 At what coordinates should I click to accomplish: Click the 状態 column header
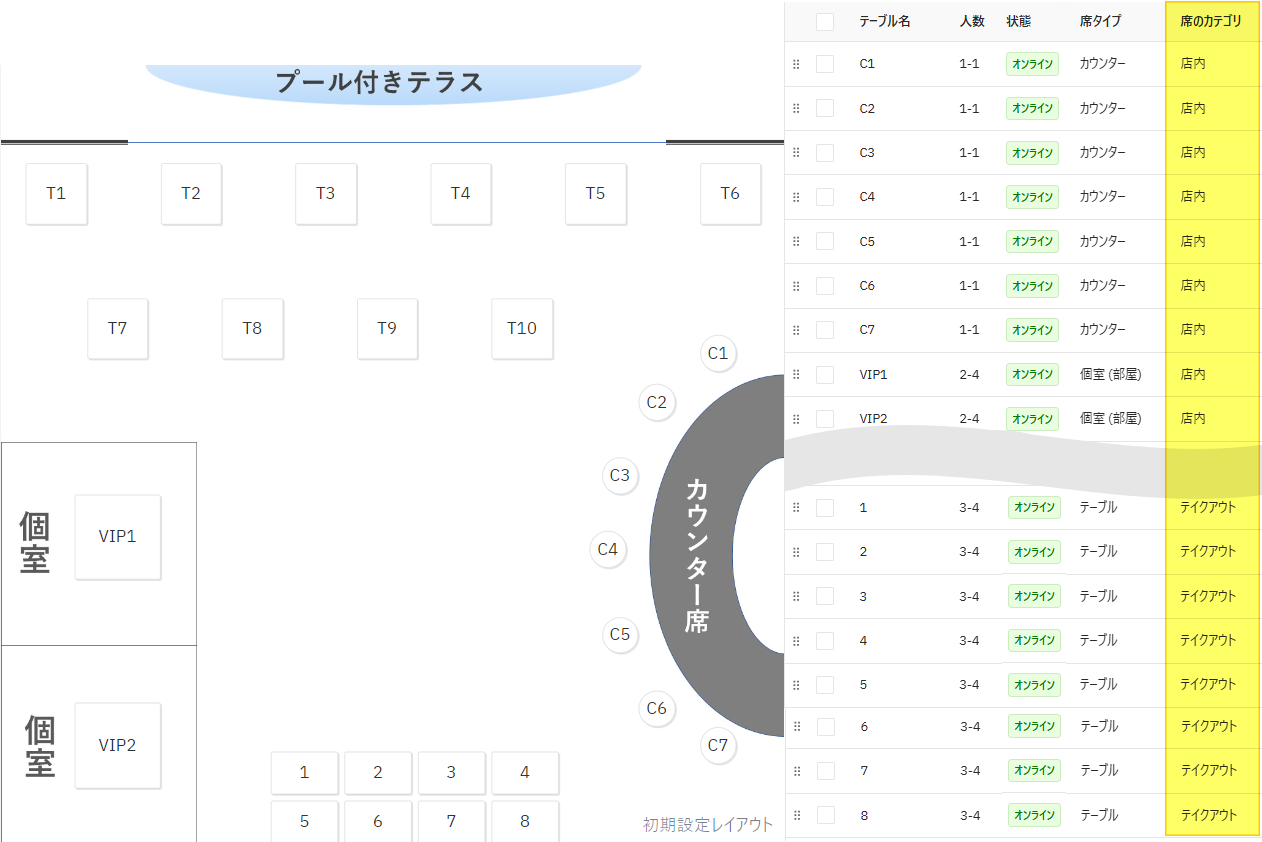(1019, 21)
